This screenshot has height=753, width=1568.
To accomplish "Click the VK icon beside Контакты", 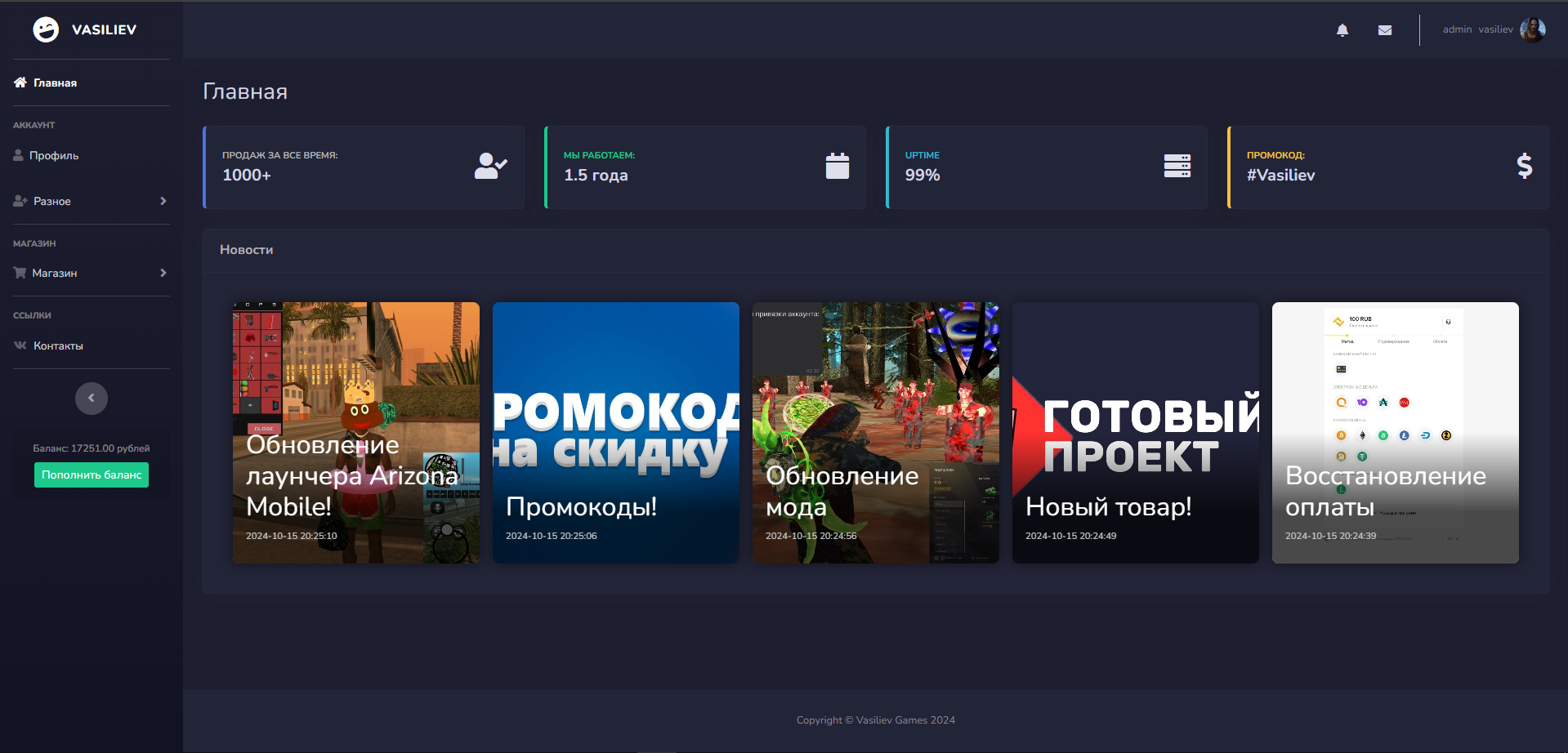I will pos(20,345).
